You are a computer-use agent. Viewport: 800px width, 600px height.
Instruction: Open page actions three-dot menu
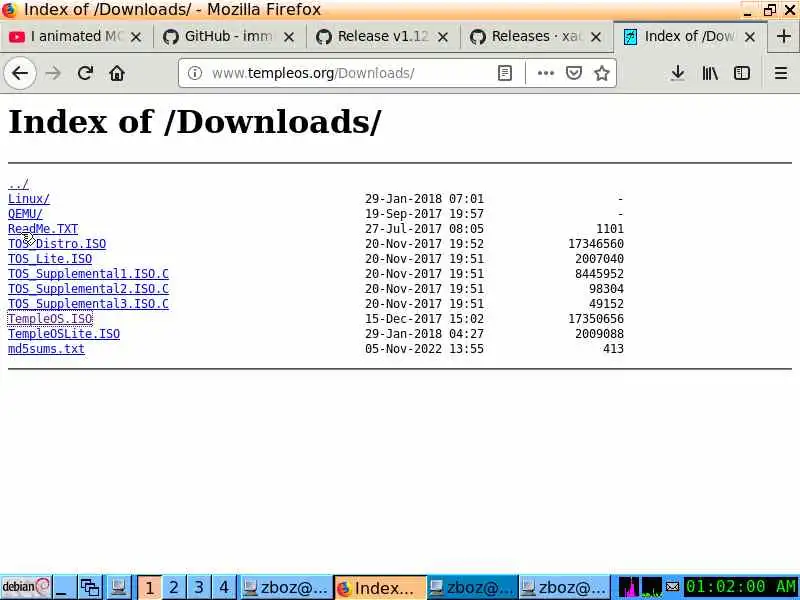click(x=545, y=73)
